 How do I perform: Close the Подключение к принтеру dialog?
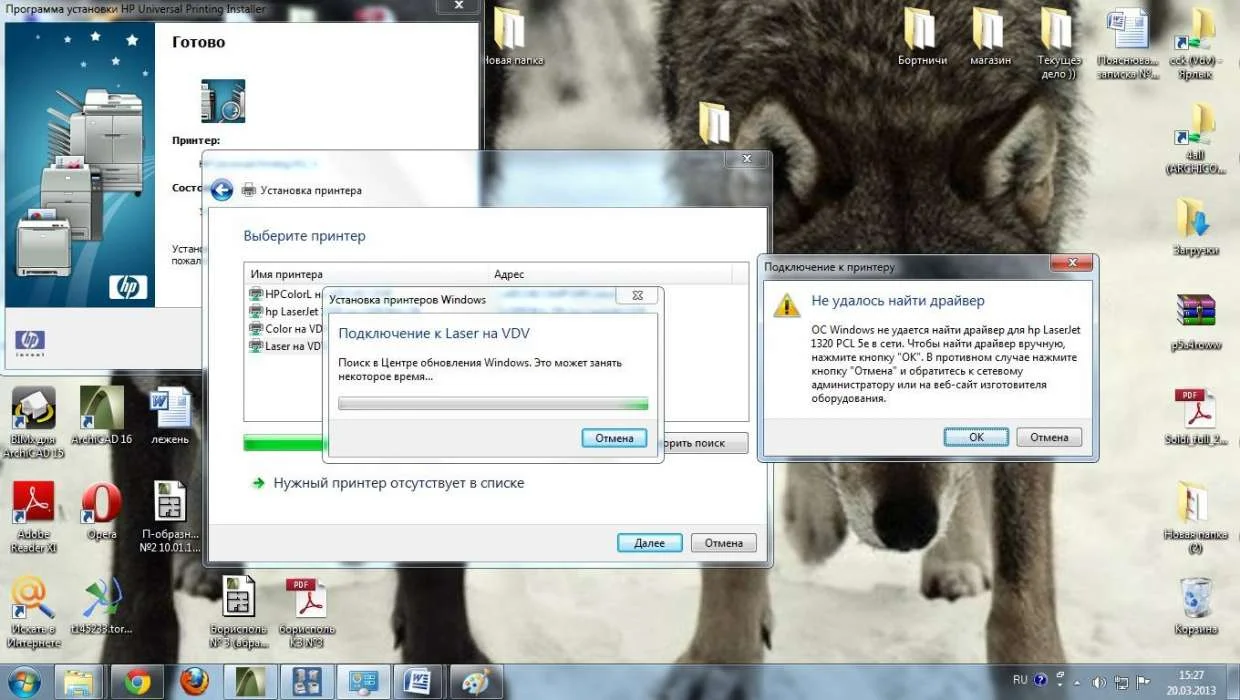[x=1070, y=263]
